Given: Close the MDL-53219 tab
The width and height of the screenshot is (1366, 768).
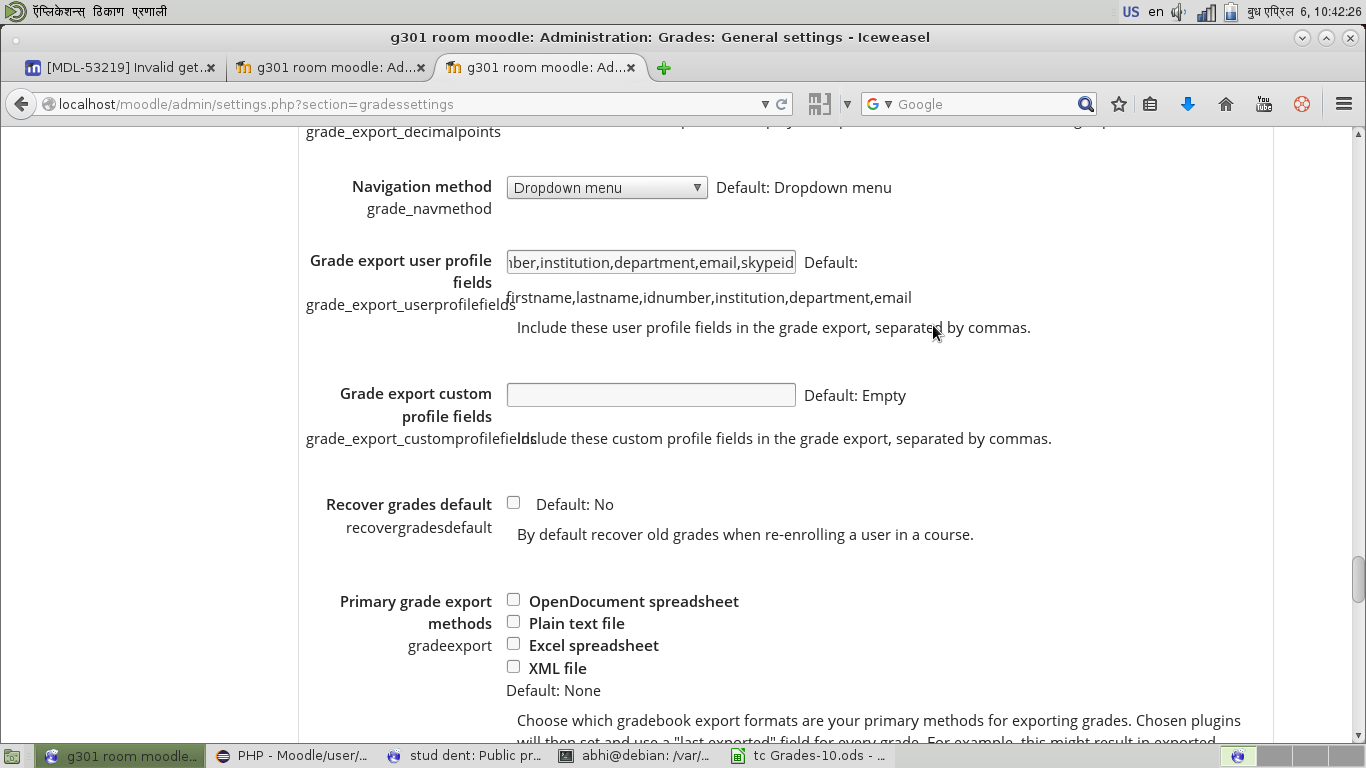Looking at the screenshot, I should point(211,68).
